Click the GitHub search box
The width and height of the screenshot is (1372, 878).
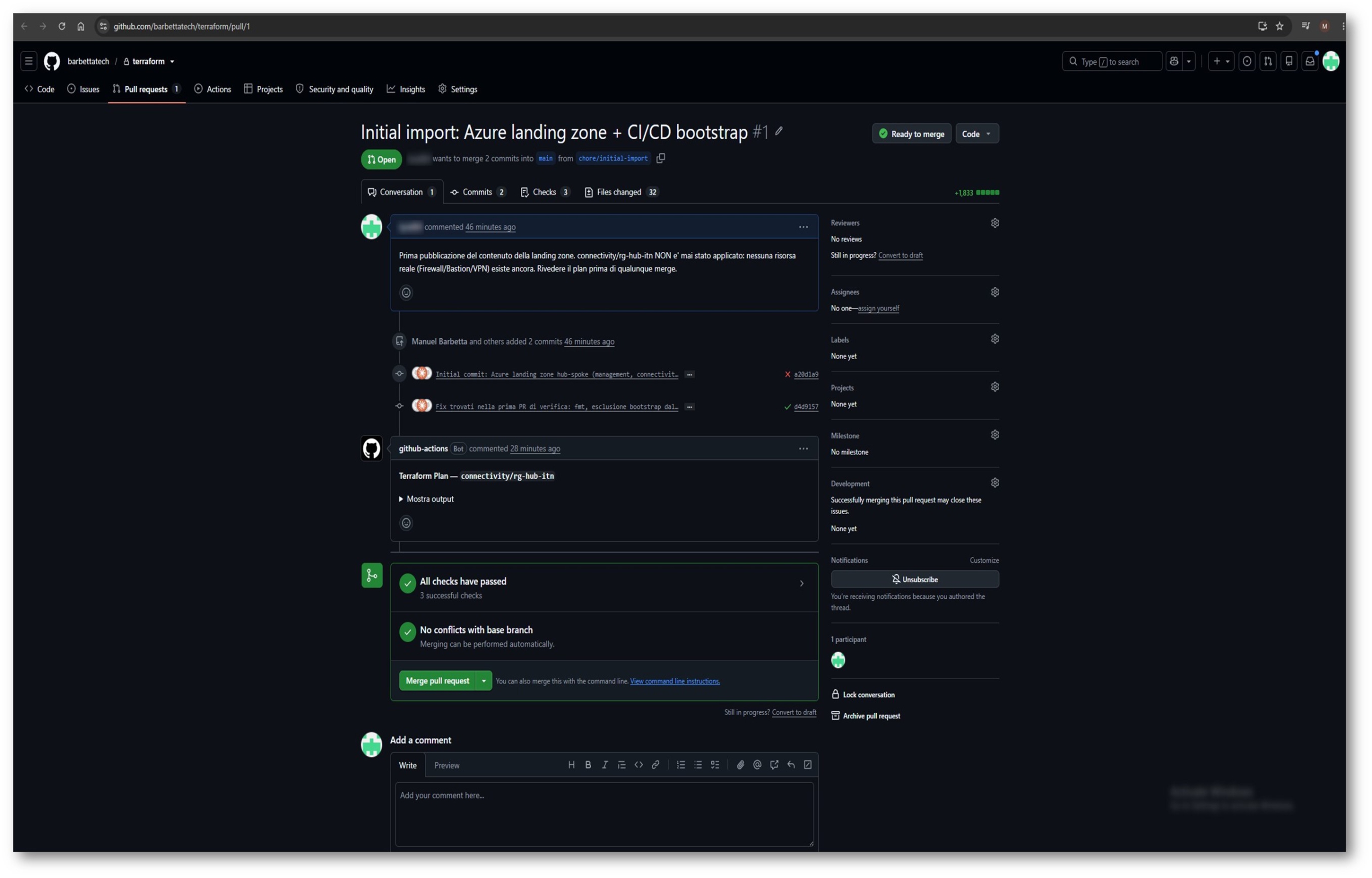(1112, 61)
